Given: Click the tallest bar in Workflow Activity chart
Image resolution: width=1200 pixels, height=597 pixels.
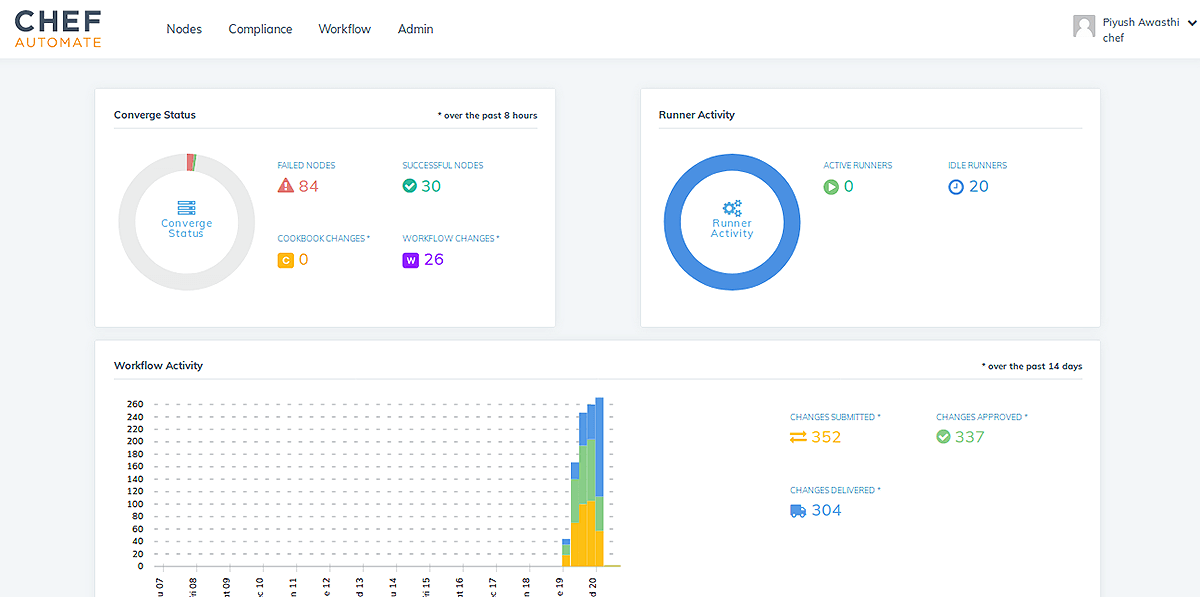Looking at the screenshot, I should (x=599, y=480).
